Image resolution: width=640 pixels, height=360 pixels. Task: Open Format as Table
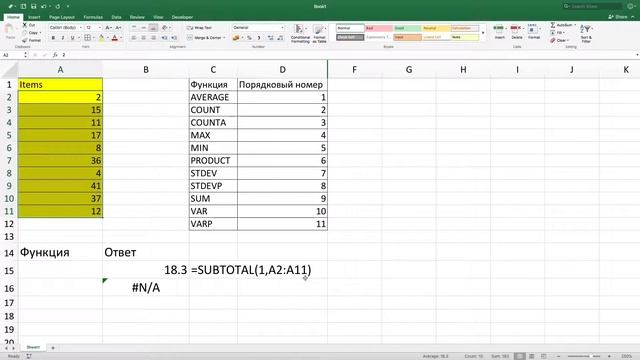pyautogui.click(x=319, y=33)
